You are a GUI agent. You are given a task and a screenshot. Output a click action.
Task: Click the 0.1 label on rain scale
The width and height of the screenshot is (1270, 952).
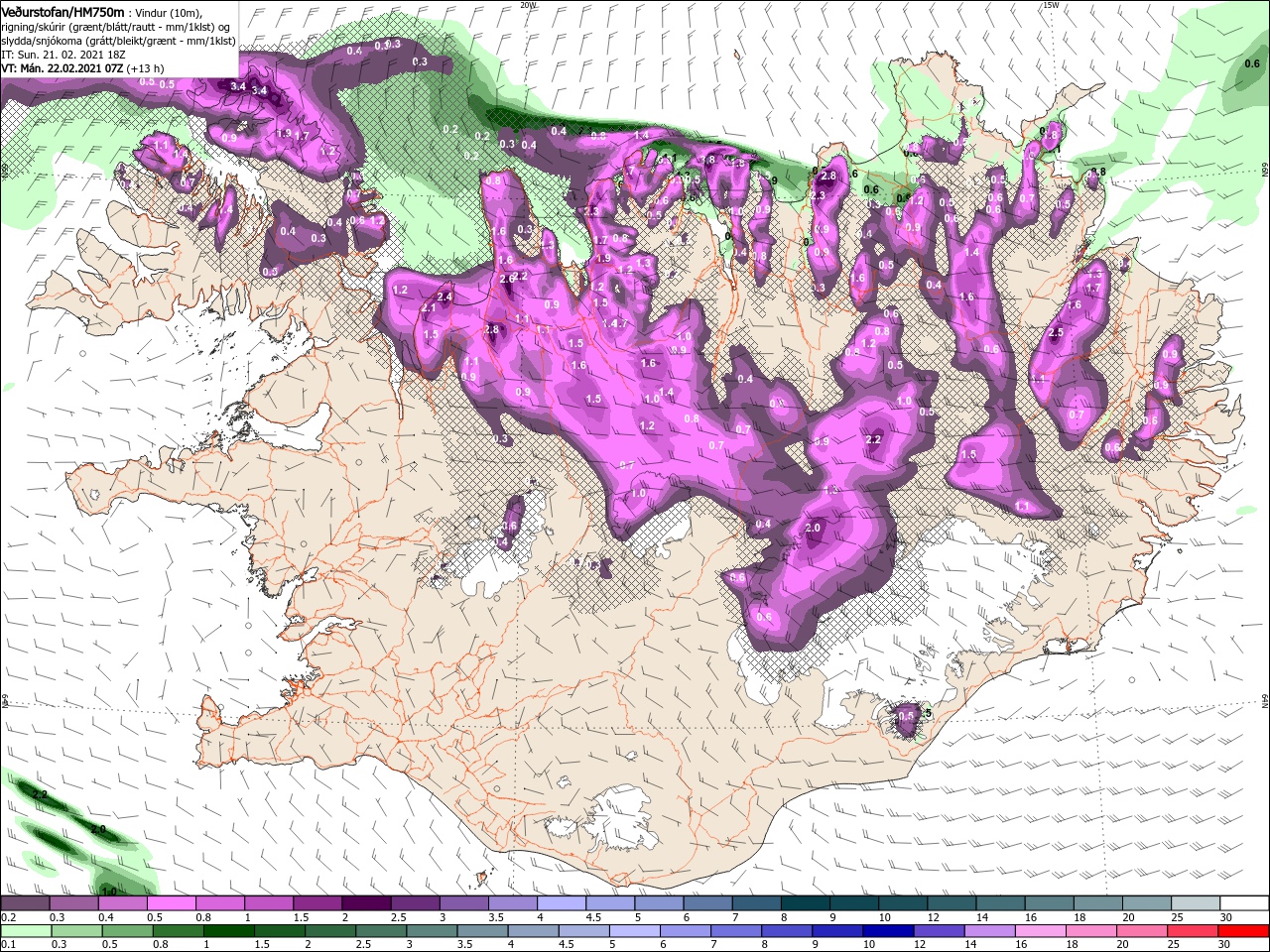(x=8, y=945)
